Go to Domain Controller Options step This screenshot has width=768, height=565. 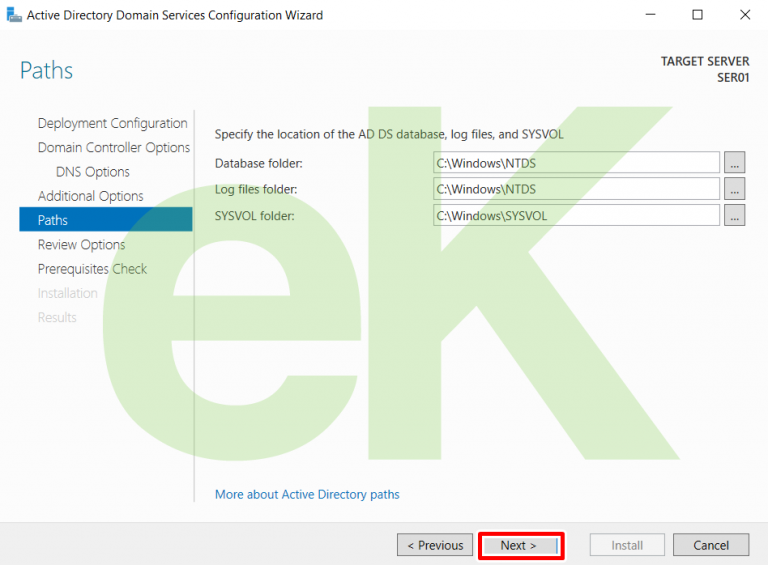[114, 147]
